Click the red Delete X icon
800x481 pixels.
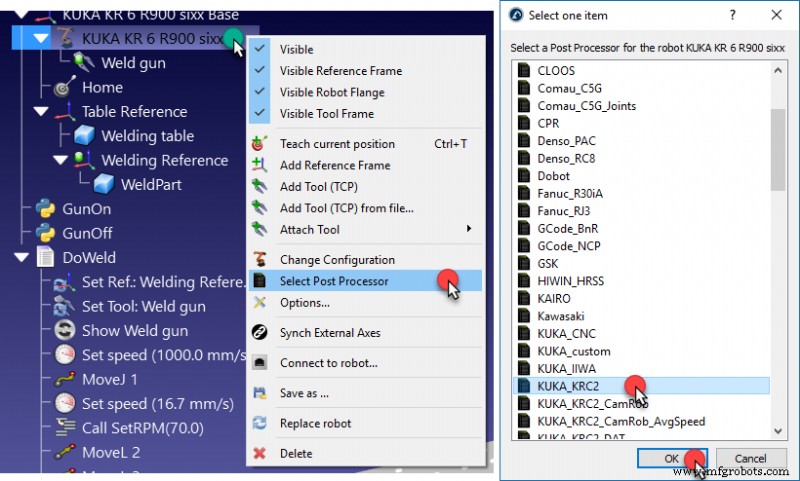[x=260, y=453]
